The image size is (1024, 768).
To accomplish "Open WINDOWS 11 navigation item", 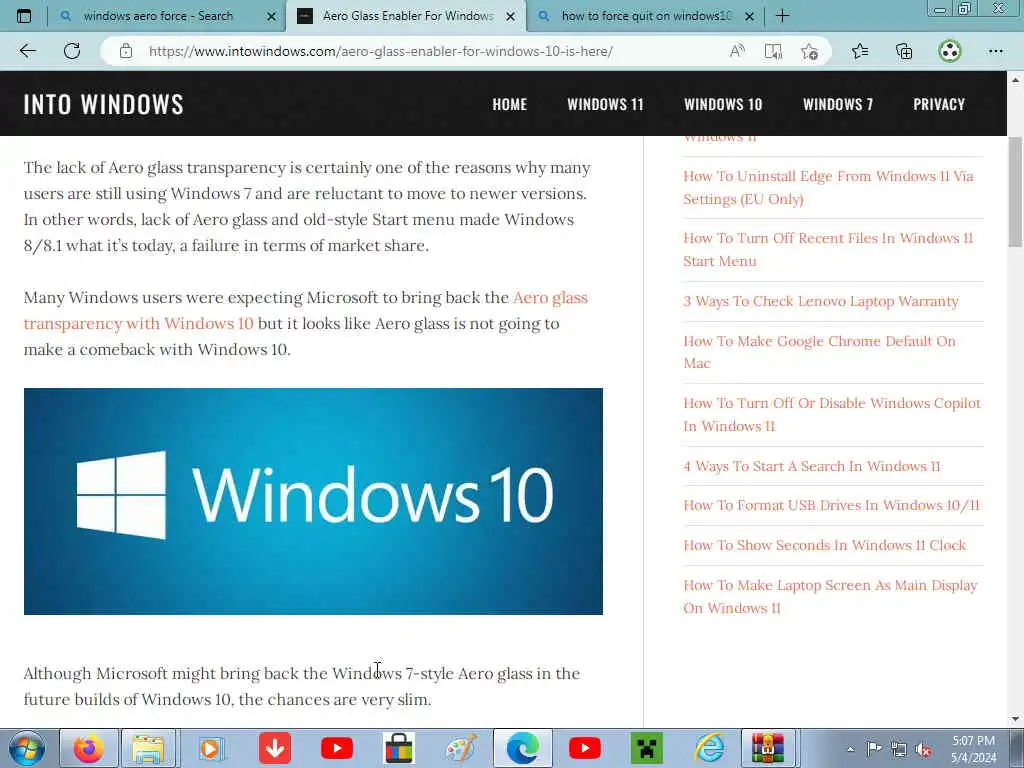I will [x=605, y=104].
